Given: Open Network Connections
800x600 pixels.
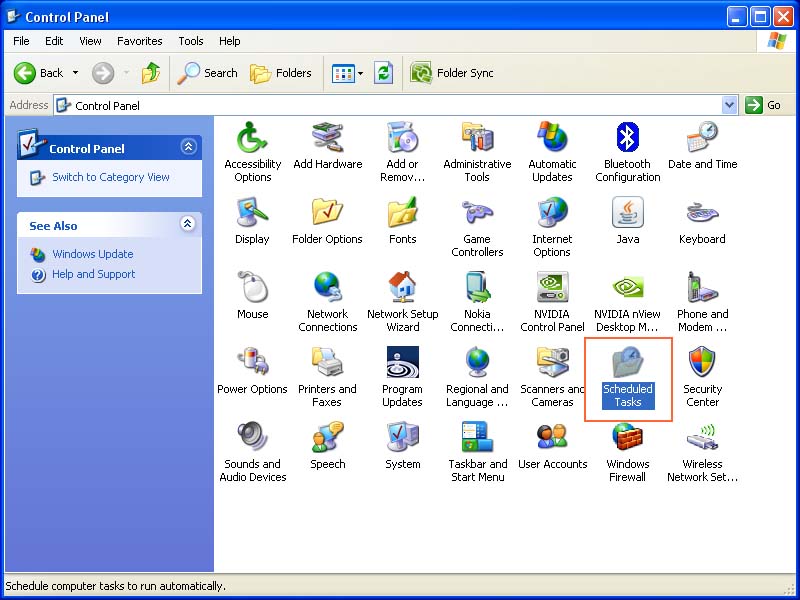Looking at the screenshot, I should click(328, 302).
